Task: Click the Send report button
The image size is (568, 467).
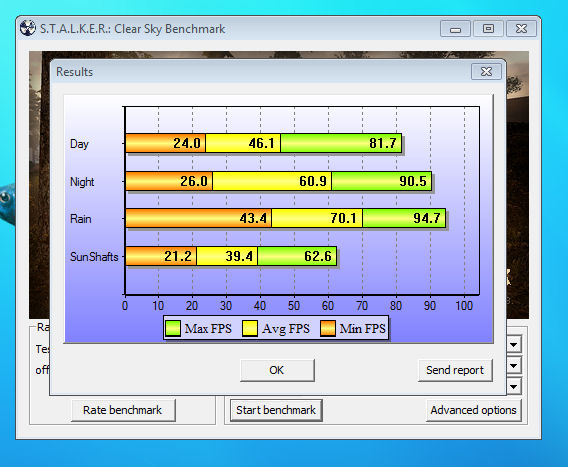Action: click(x=455, y=370)
